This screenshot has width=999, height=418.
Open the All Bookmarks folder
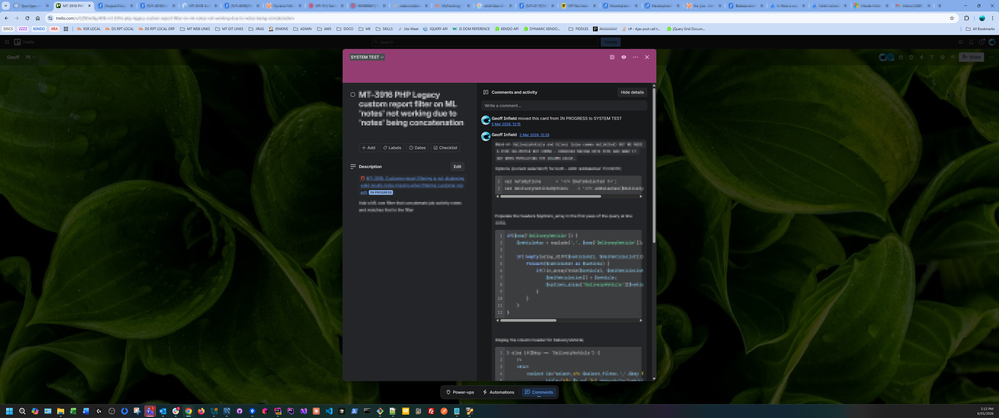tap(981, 29)
